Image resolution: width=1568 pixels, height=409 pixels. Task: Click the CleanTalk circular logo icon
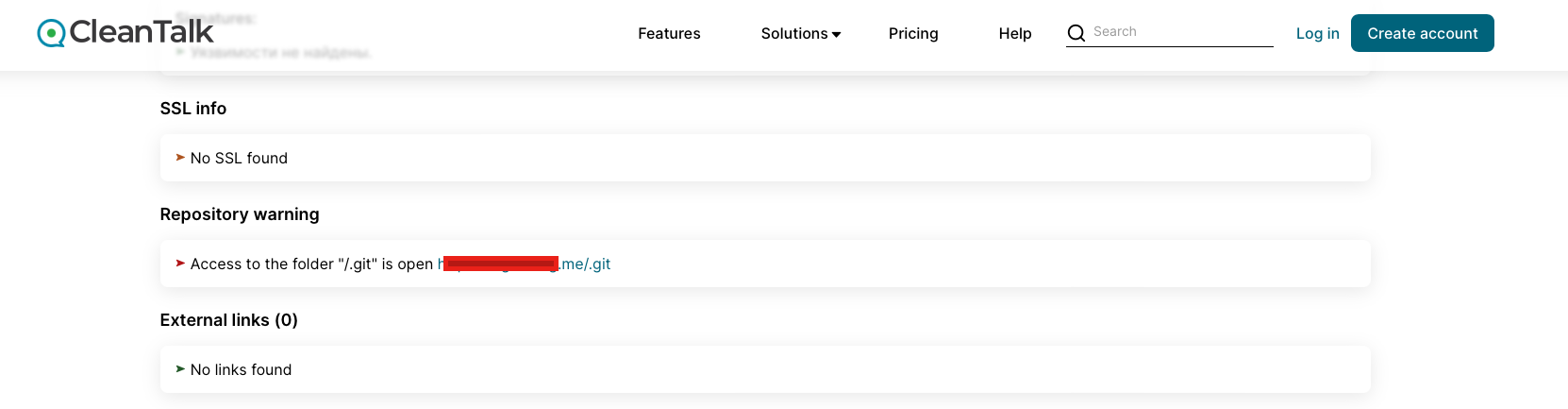50,33
